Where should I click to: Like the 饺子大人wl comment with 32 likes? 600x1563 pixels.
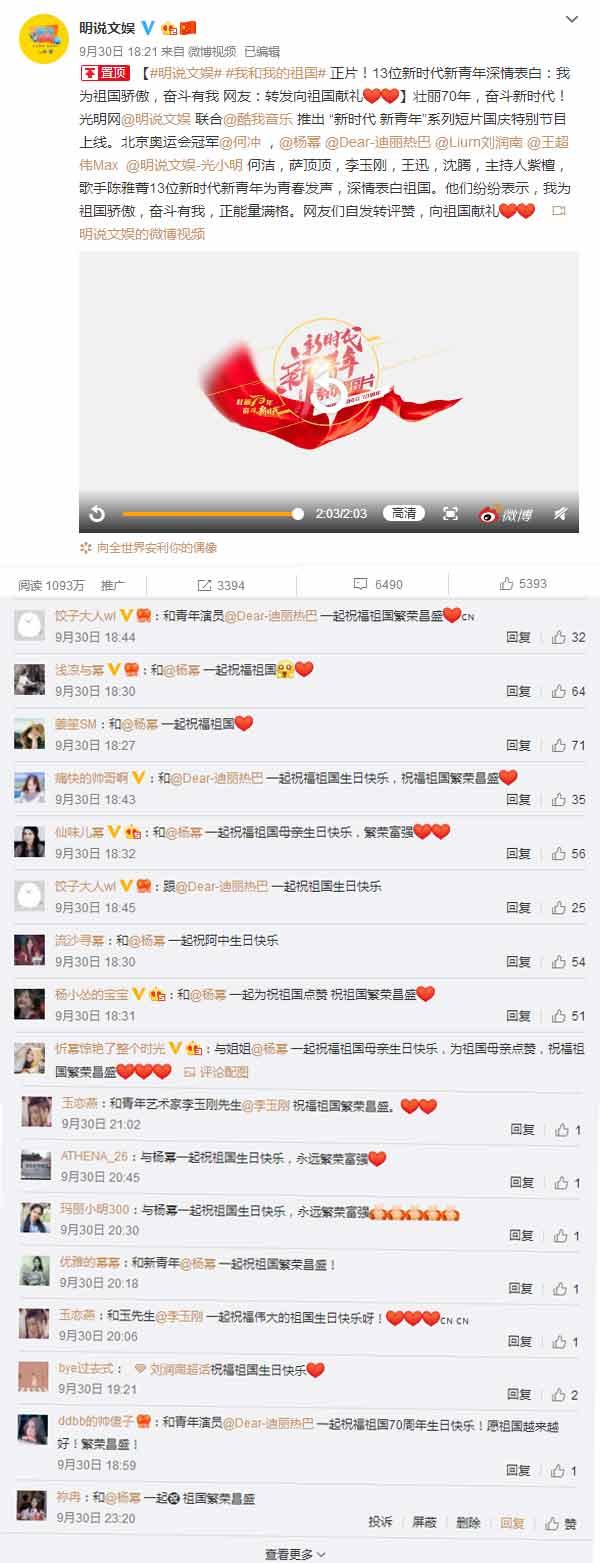pyautogui.click(x=568, y=637)
